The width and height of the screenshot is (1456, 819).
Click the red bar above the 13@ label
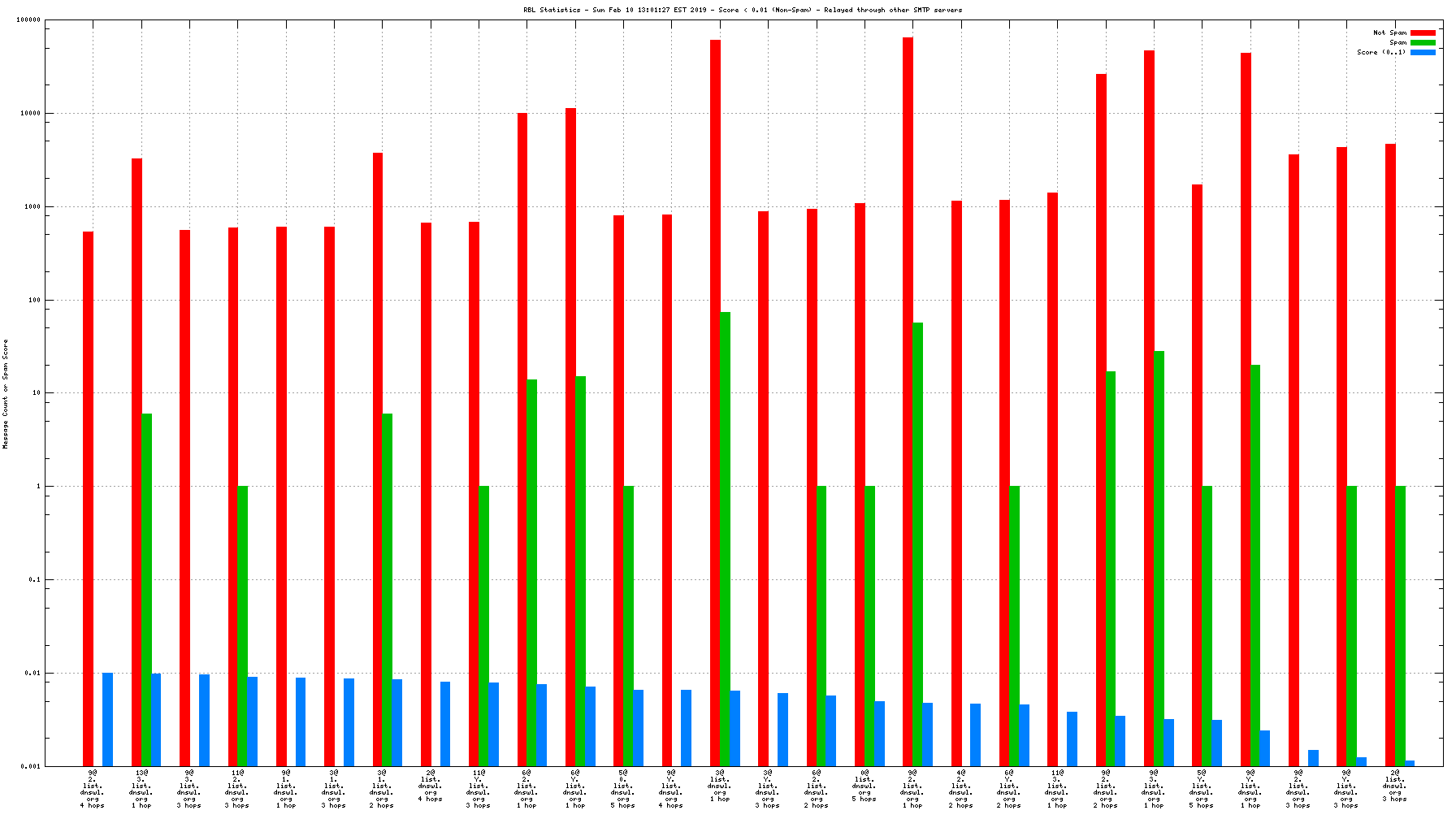coord(136,461)
